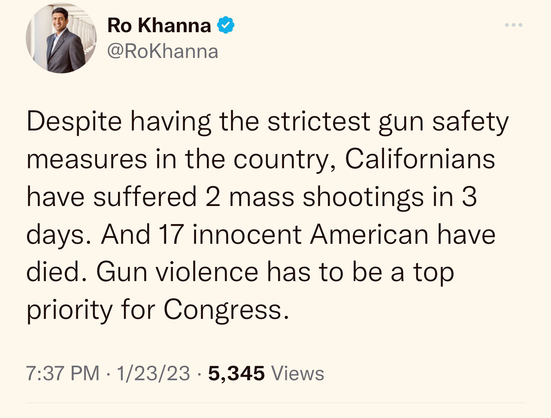Viewport: 551px width, 418px height.
Task: Open the round profile picture avatar
Action: 61,38
